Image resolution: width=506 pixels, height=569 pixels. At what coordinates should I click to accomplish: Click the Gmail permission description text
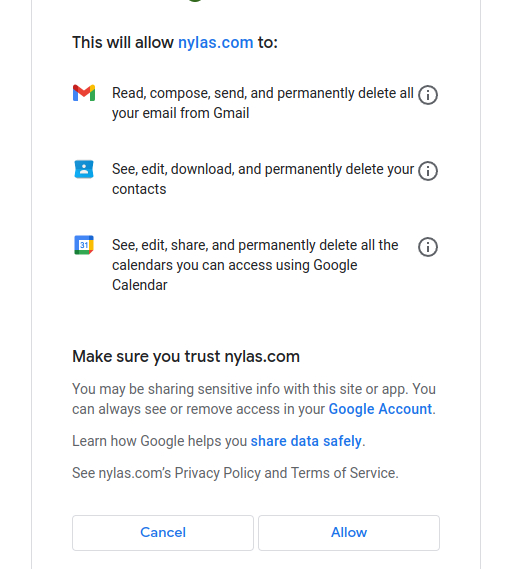(x=262, y=103)
